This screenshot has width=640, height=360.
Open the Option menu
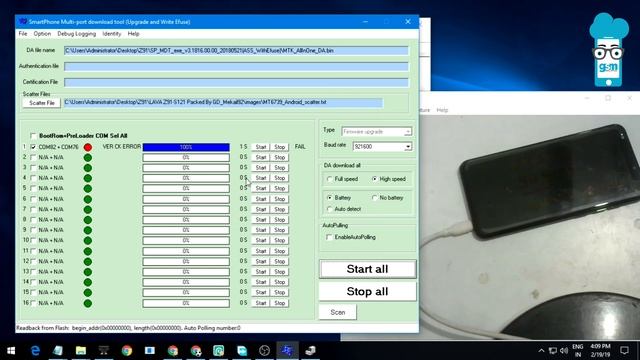click(x=42, y=34)
